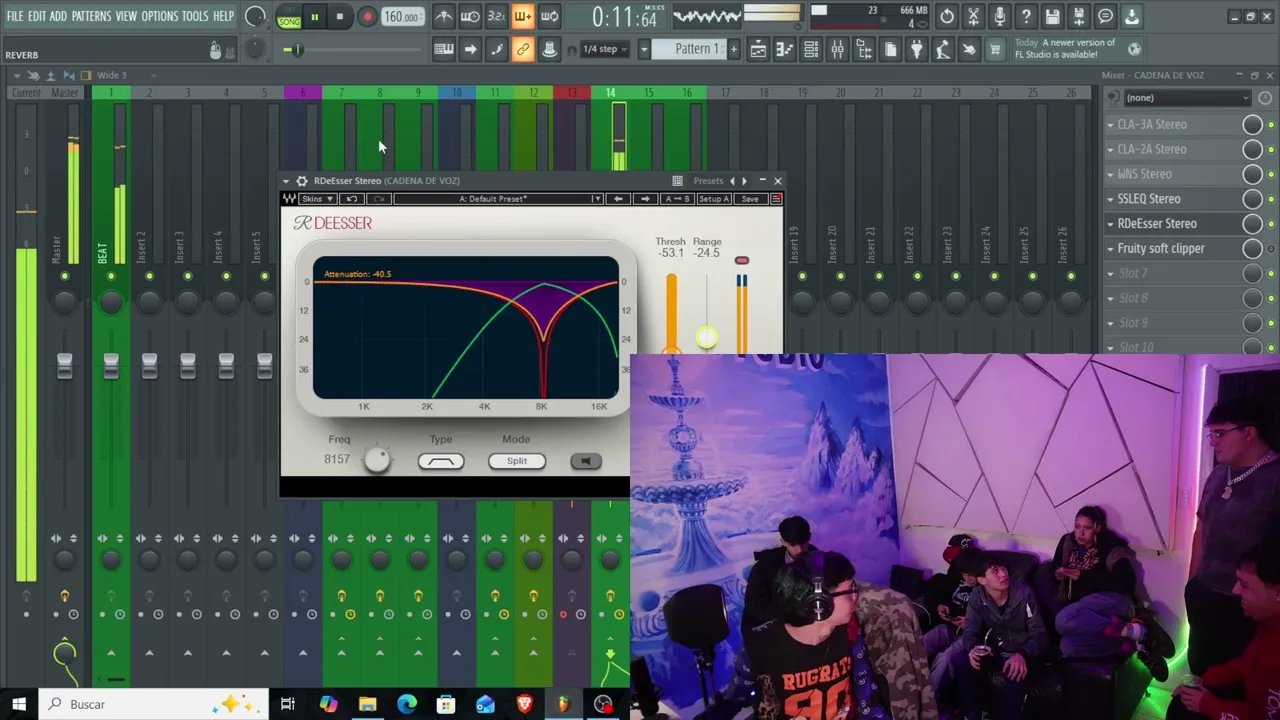Click the undo history icon

(947, 16)
